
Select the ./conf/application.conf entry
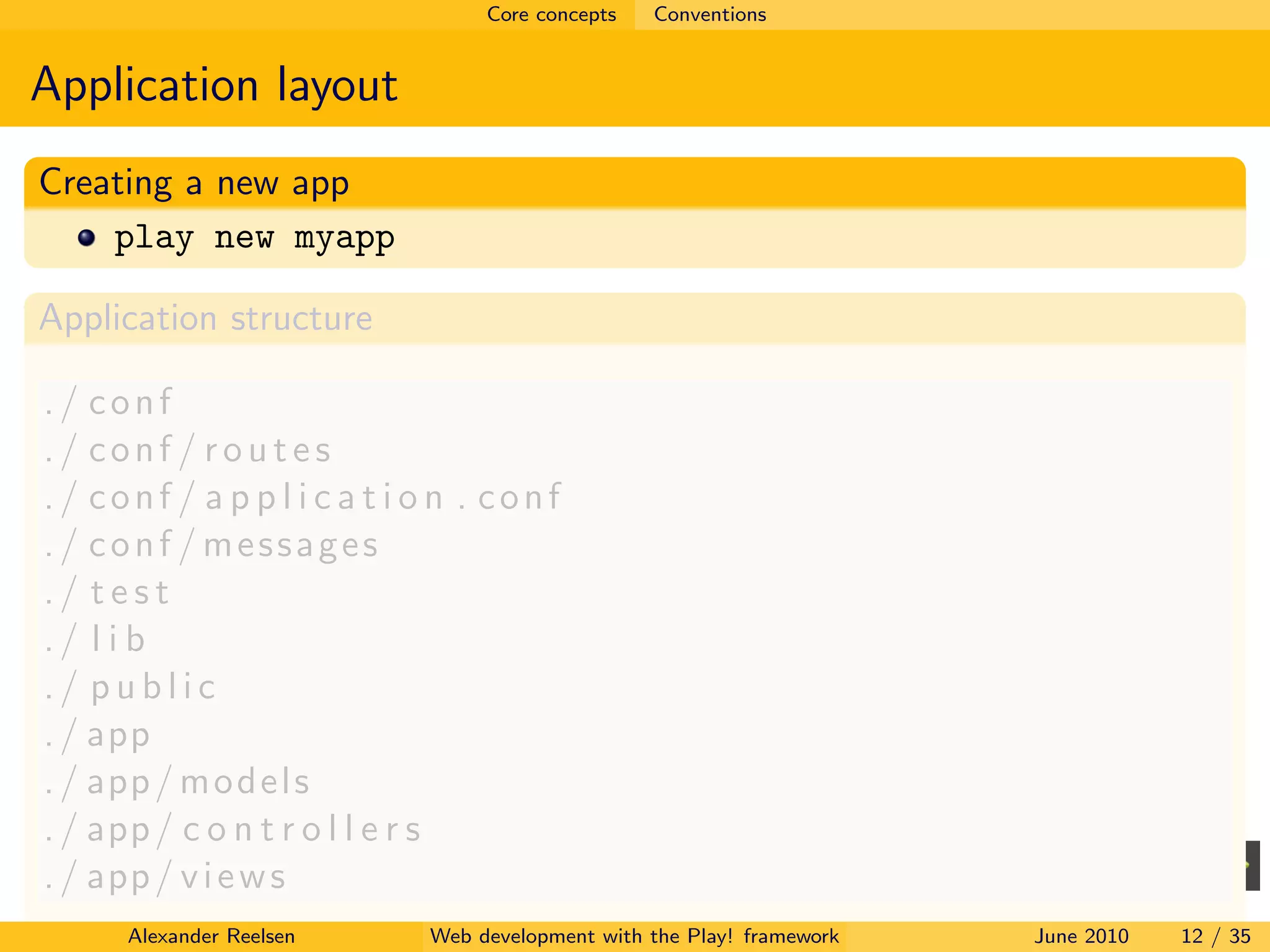[304, 498]
